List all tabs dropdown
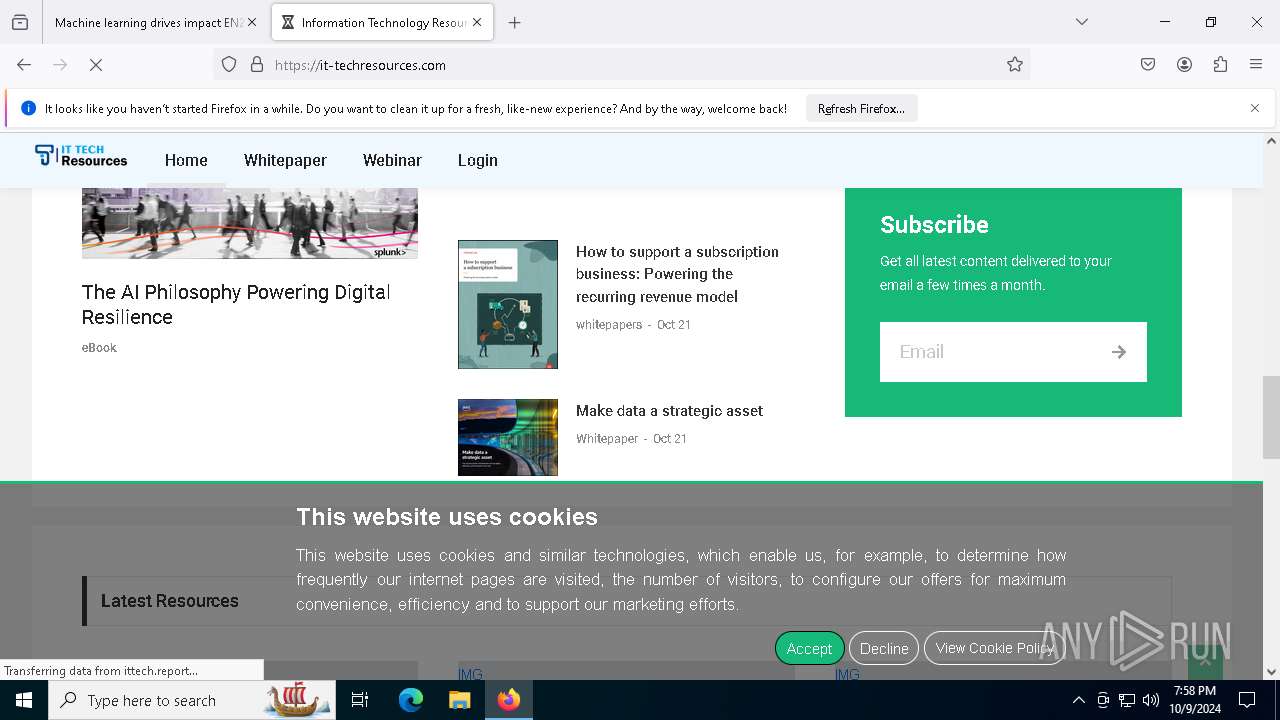Screen dimensions: 1280x720 1082,22
